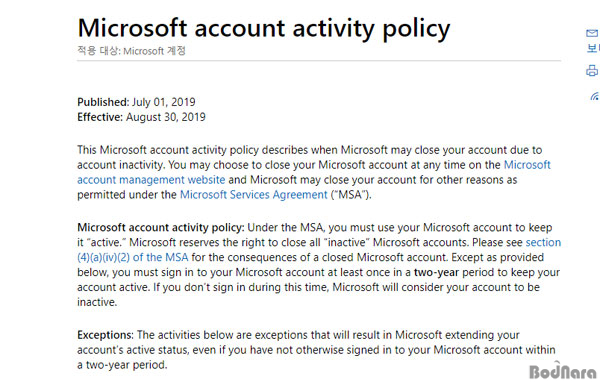Click the horizontal divider under the subtitle
Viewport: 600px width, 382px height.
pyautogui.click(x=319, y=60)
